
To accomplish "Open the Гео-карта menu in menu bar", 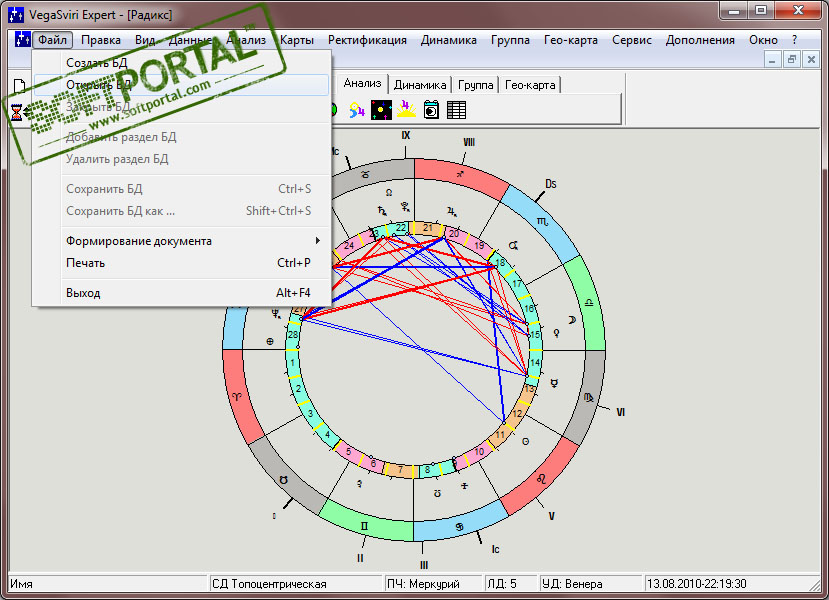I will 570,40.
